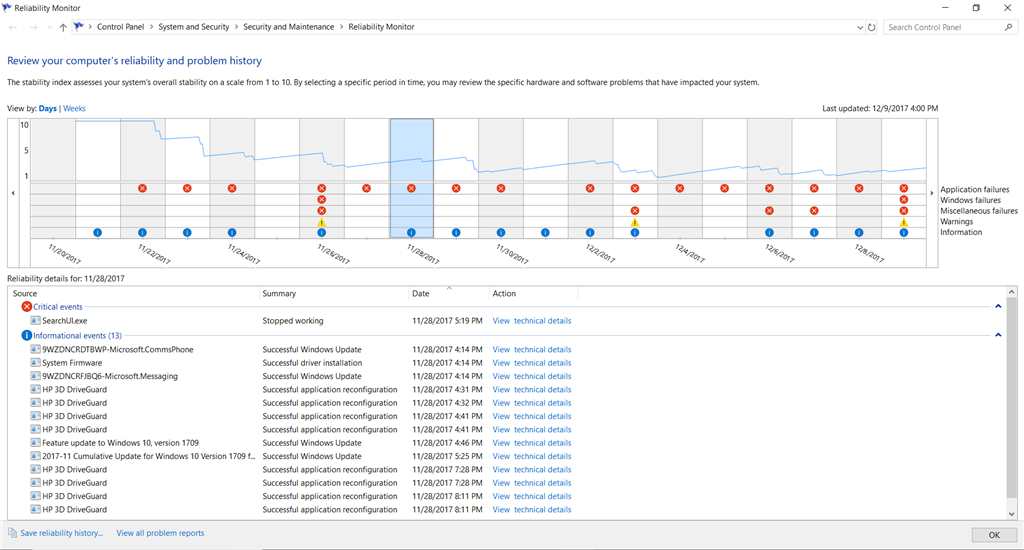This screenshot has width=1024, height=550.
Task: Open the recent locations dropdown arrow
Action: point(49,27)
